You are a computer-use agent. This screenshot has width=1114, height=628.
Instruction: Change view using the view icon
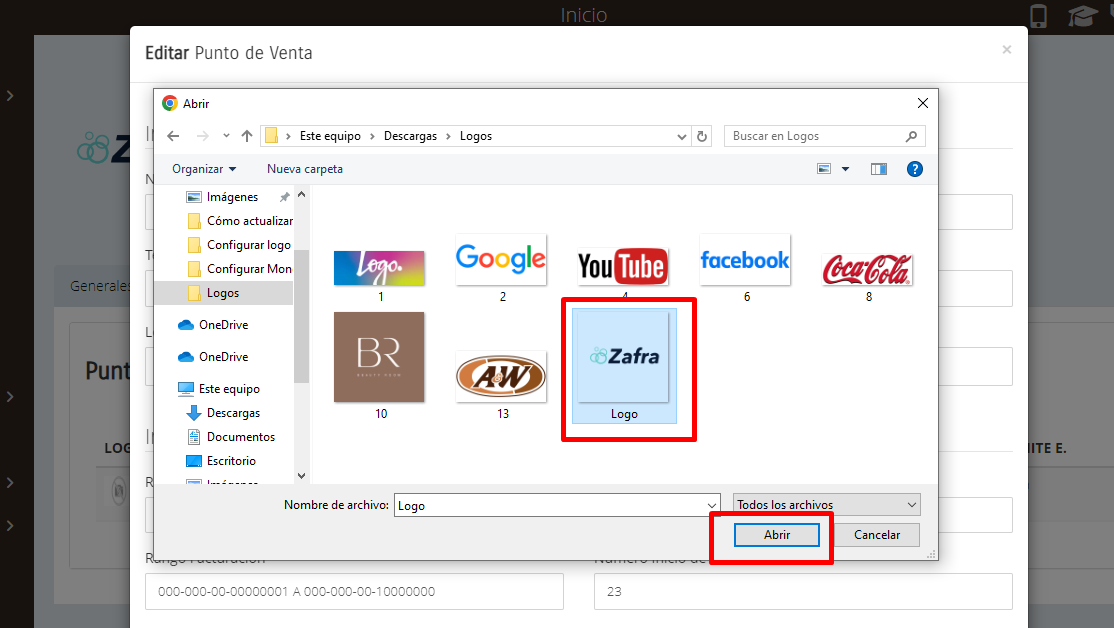823,169
